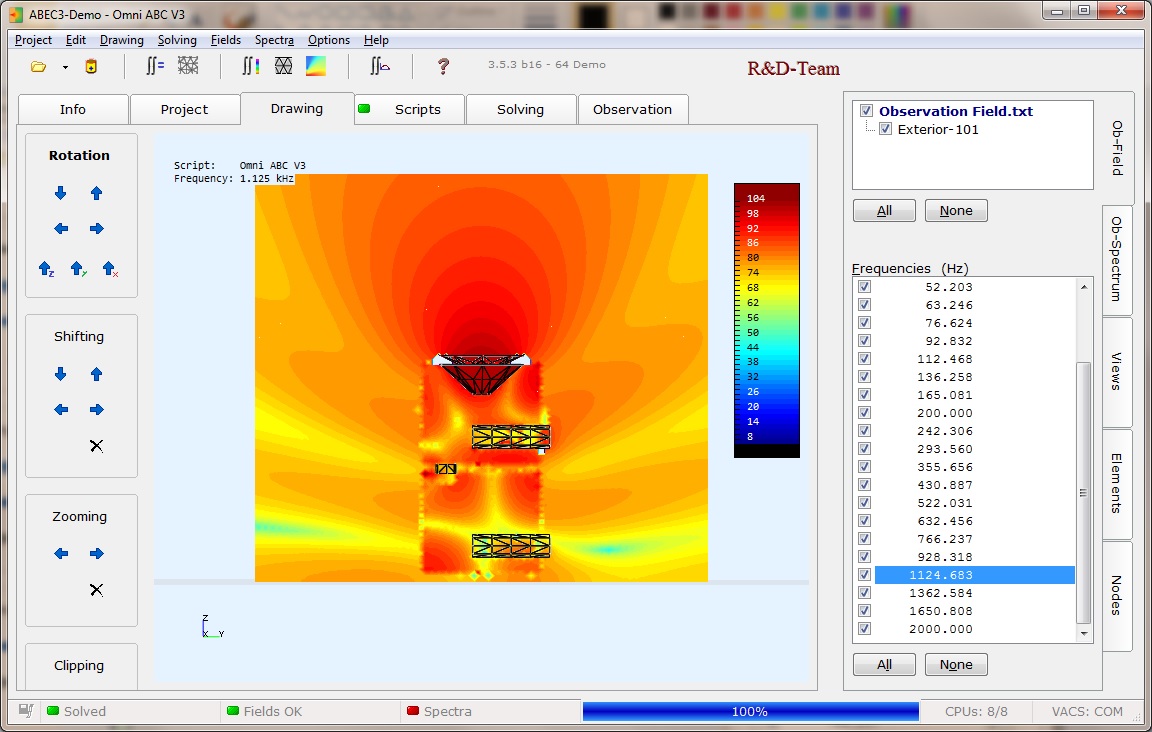Switch to the Observation tab
The width and height of the screenshot is (1152, 732).
click(x=633, y=110)
